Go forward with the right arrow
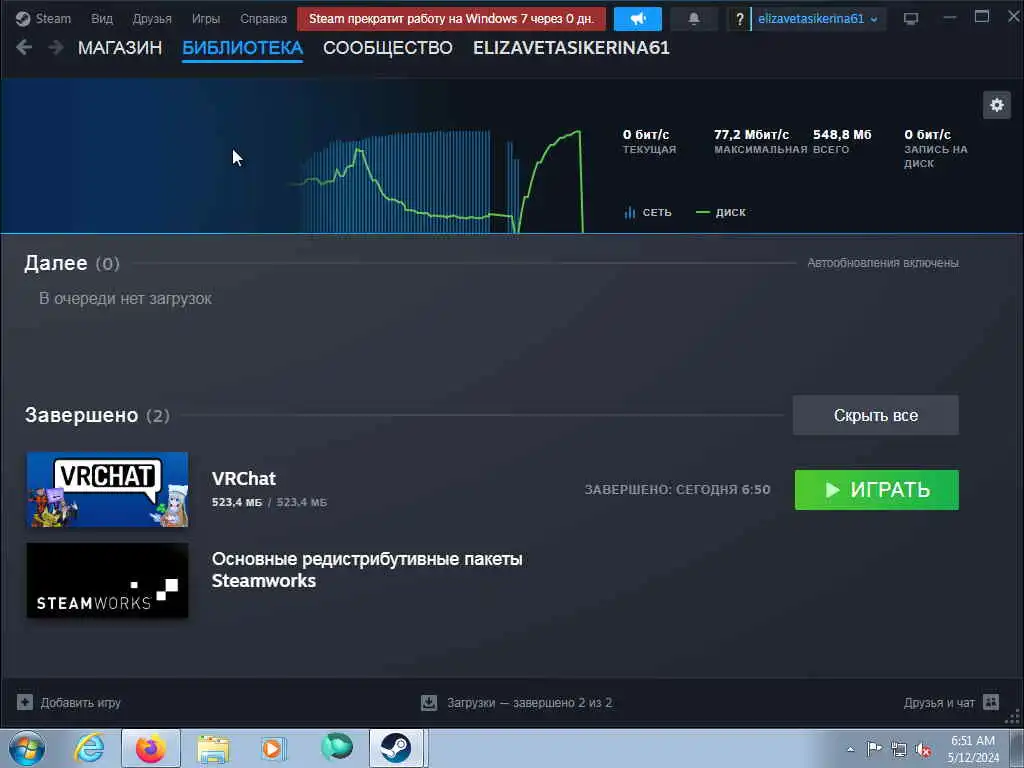This screenshot has width=1024, height=768. click(x=56, y=47)
